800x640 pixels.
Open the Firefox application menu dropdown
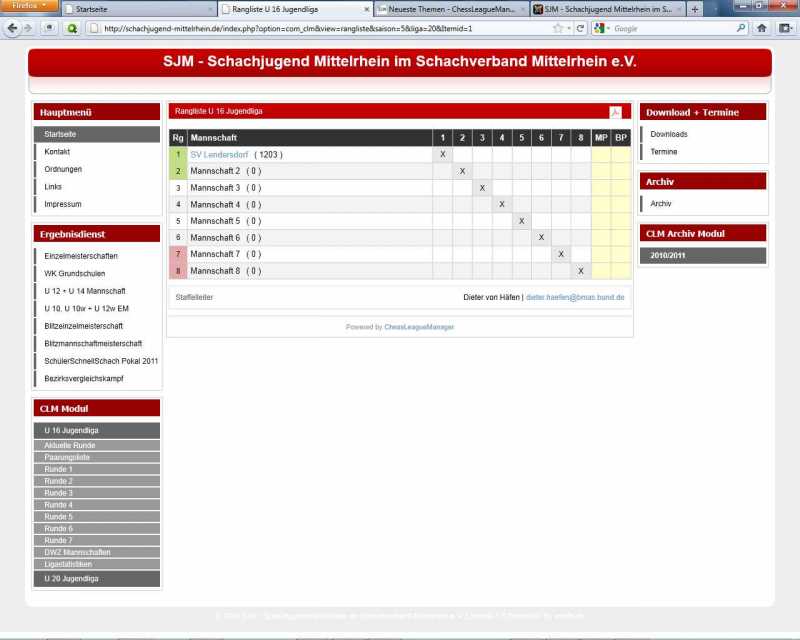[29, 6]
